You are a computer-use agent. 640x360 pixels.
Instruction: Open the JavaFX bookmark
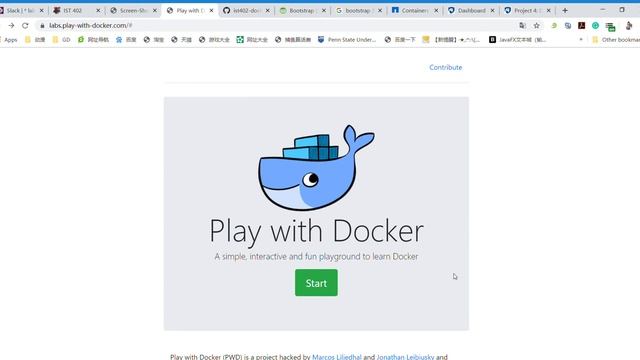click(518, 40)
